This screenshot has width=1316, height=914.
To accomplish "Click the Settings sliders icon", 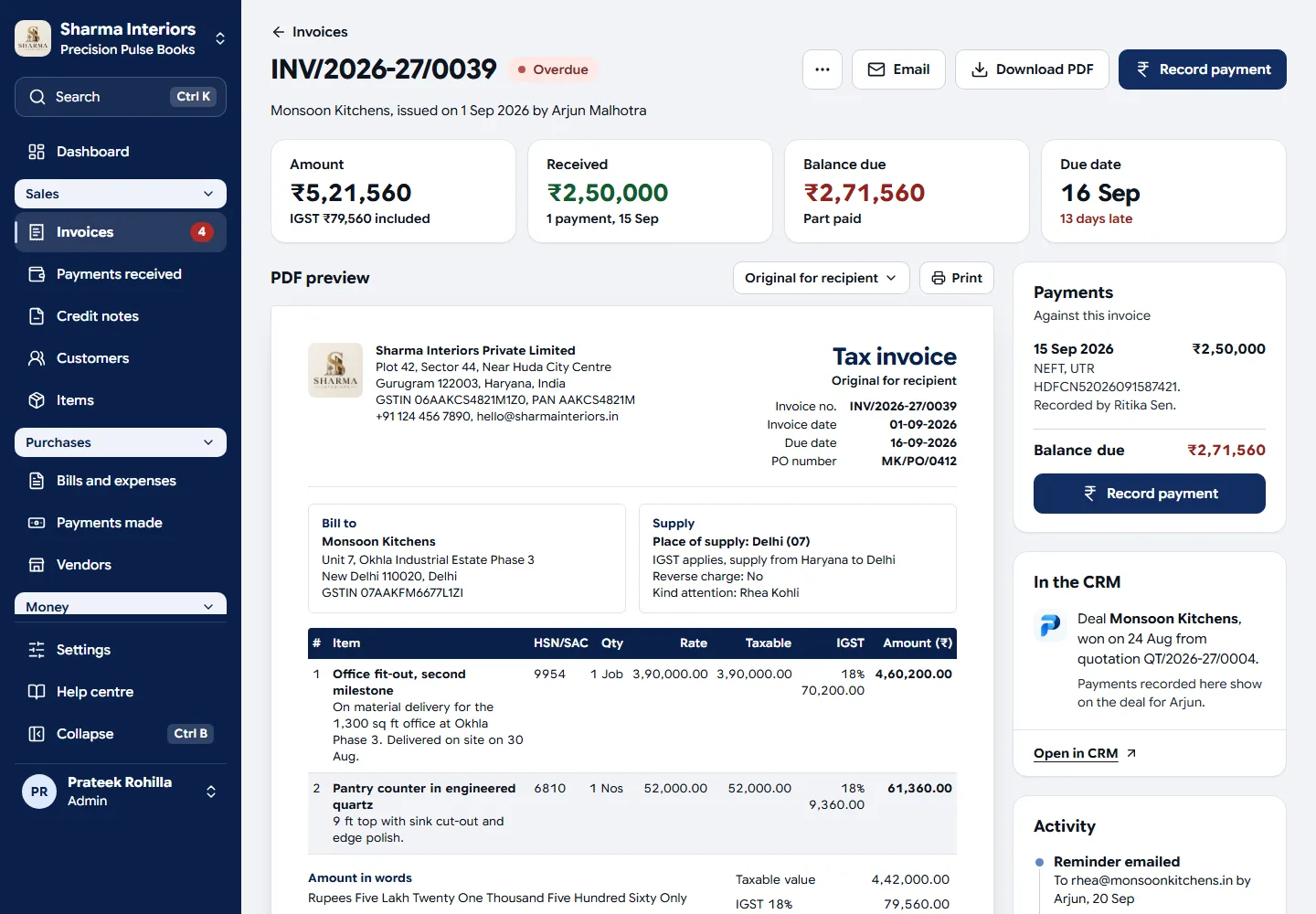I will coord(37,650).
